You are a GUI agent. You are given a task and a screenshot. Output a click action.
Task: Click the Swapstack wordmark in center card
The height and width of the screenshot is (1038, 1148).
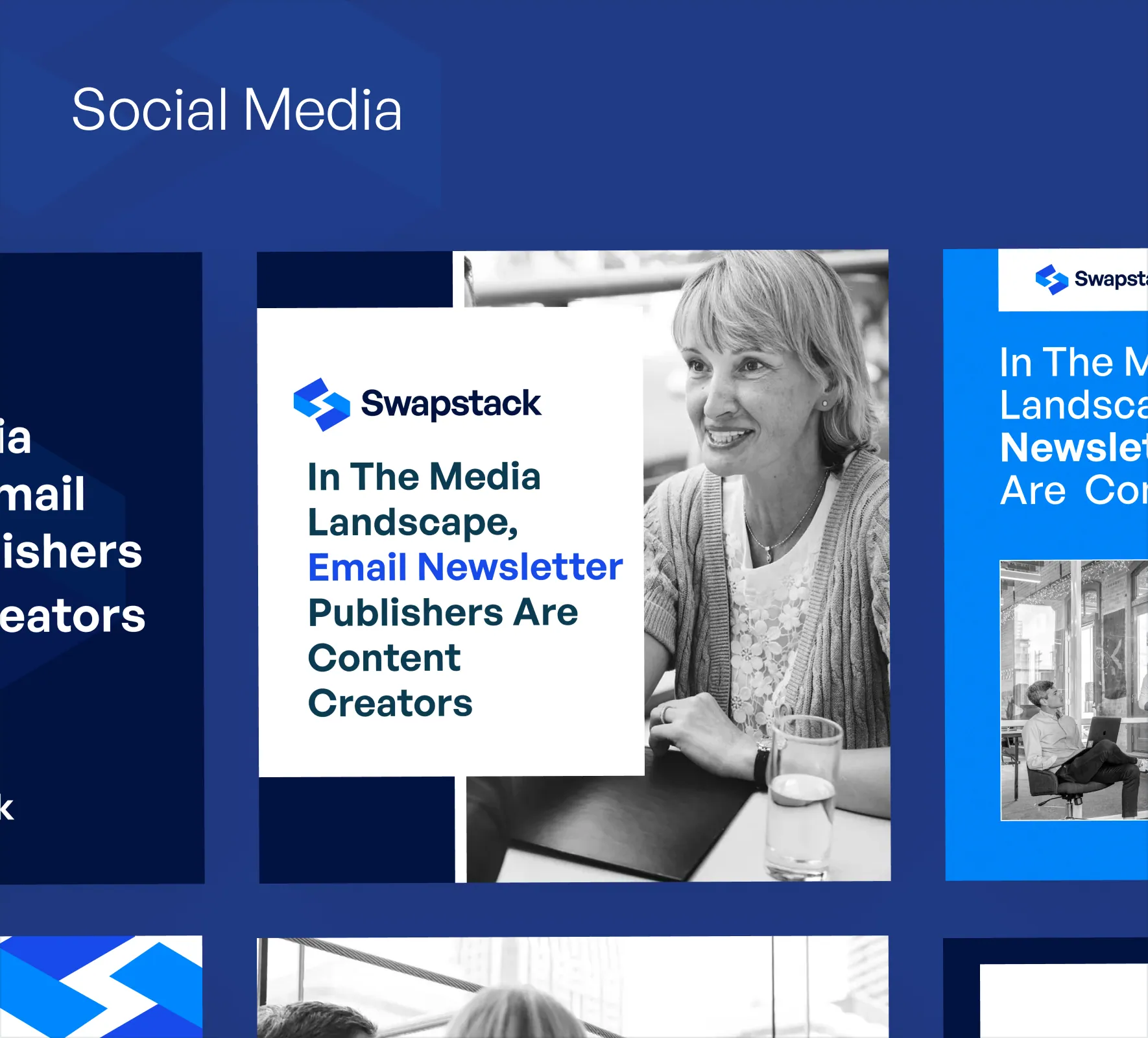[x=451, y=404]
